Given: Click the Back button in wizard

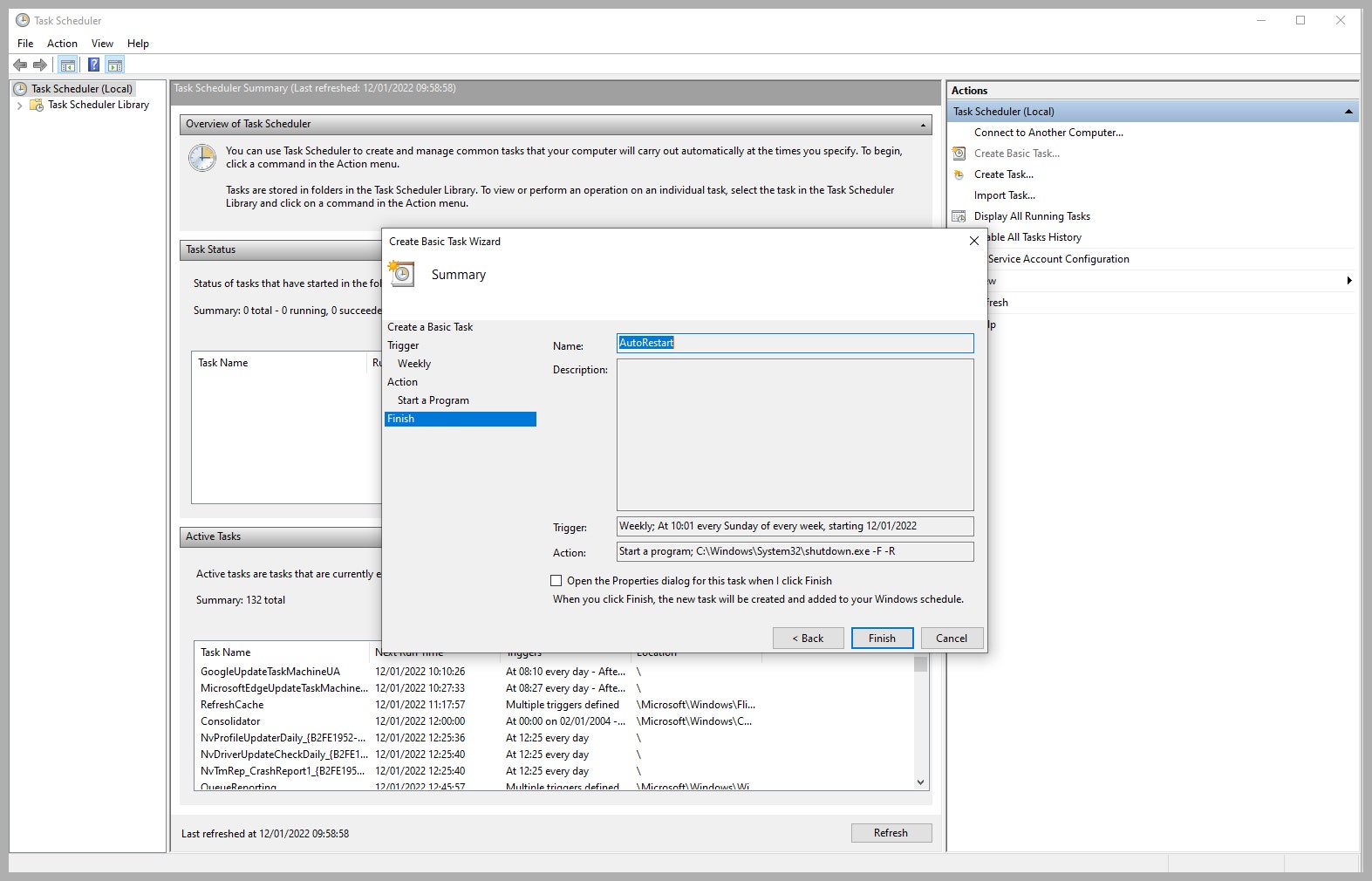Looking at the screenshot, I should click(x=808, y=639).
